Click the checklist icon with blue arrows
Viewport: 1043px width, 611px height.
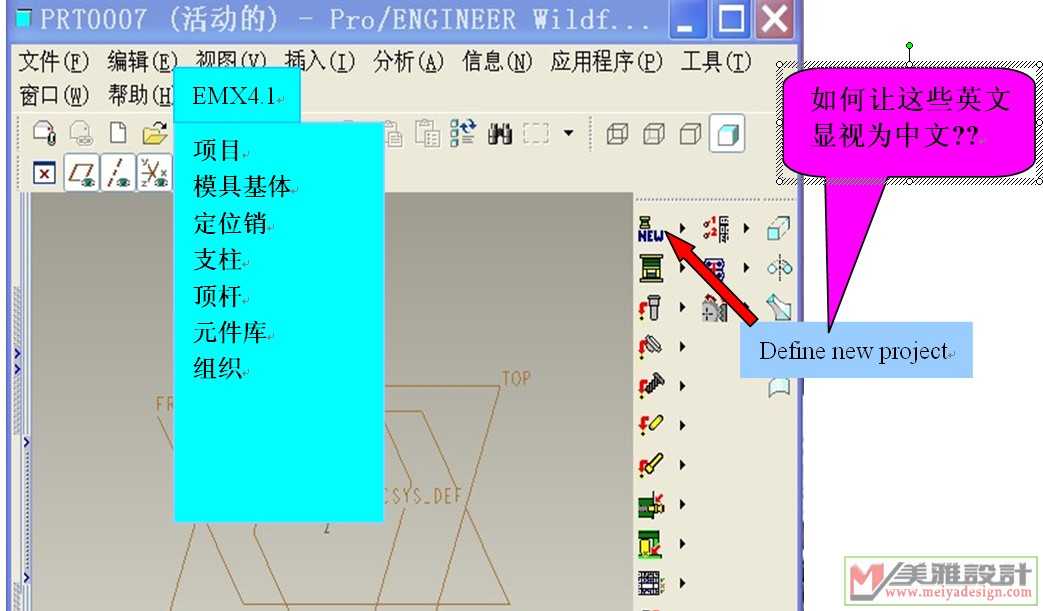(x=463, y=133)
